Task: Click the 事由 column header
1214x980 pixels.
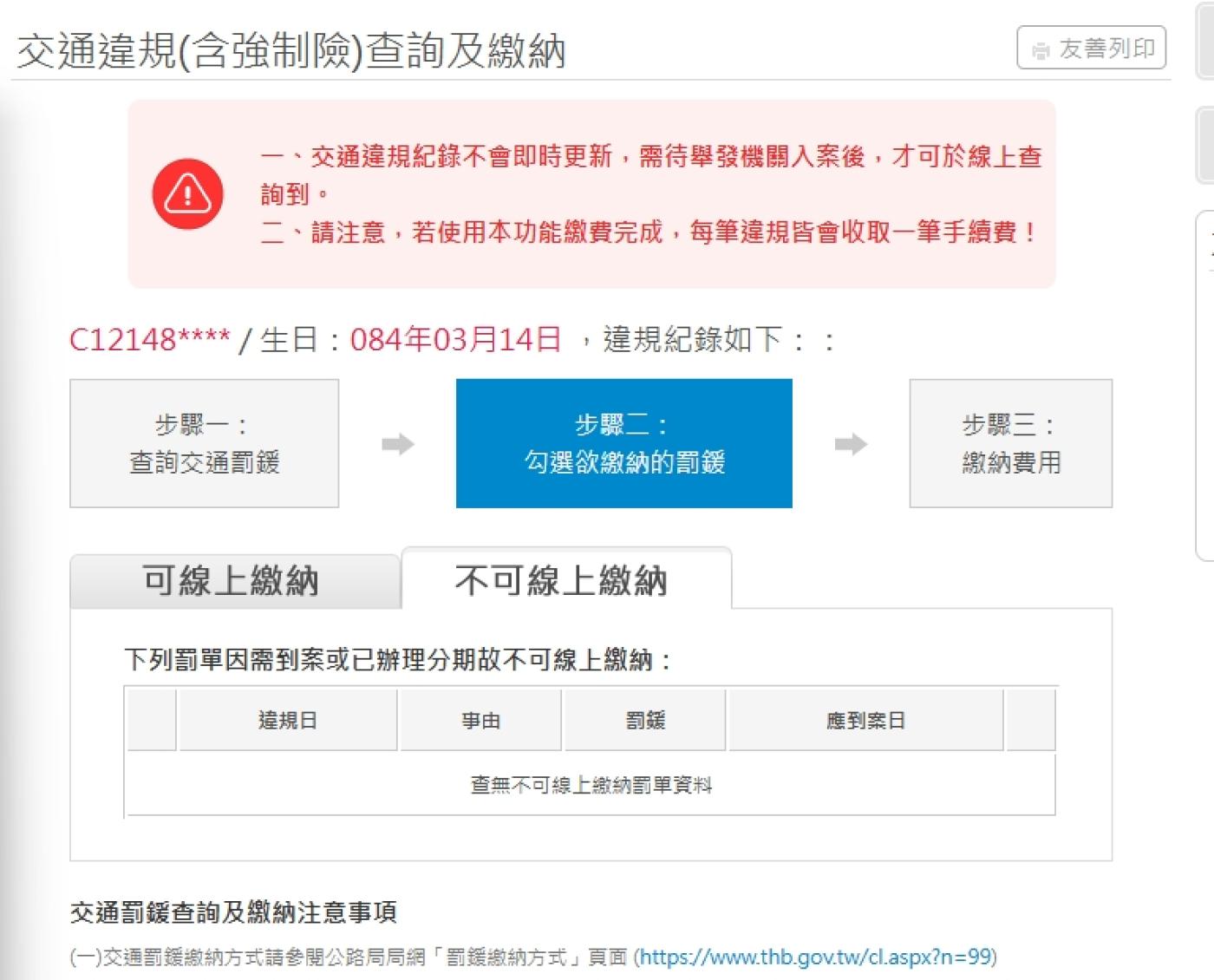Action: point(480,720)
